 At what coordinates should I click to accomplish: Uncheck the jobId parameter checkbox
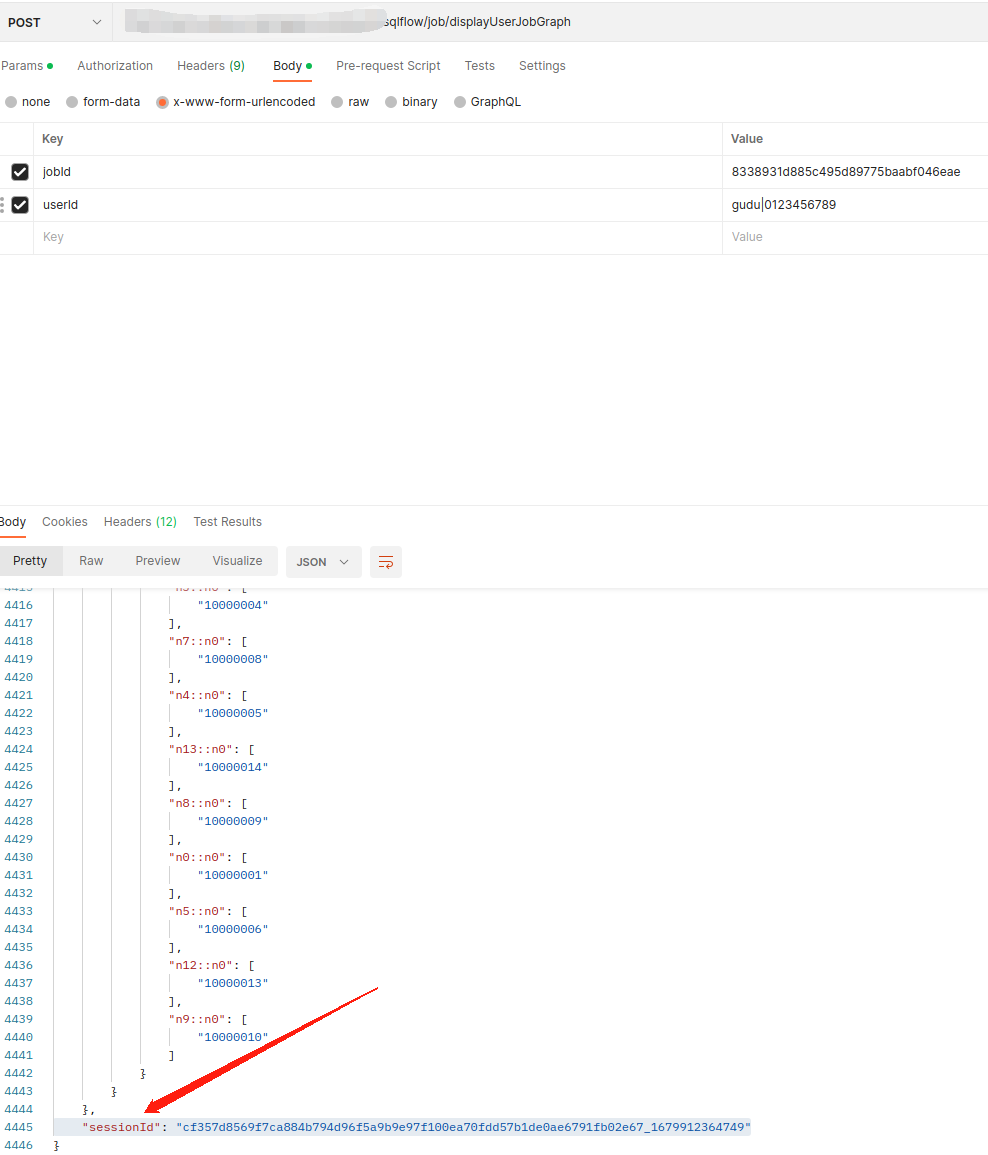pyautogui.click(x=20, y=172)
